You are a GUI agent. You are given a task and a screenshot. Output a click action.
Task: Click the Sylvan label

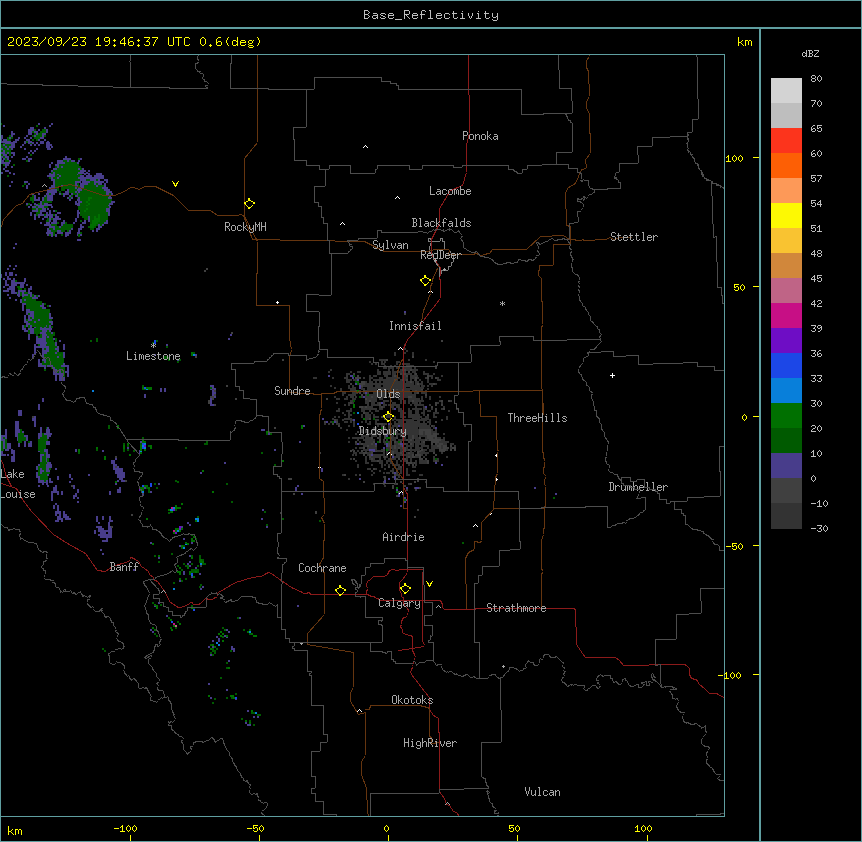[390, 245]
